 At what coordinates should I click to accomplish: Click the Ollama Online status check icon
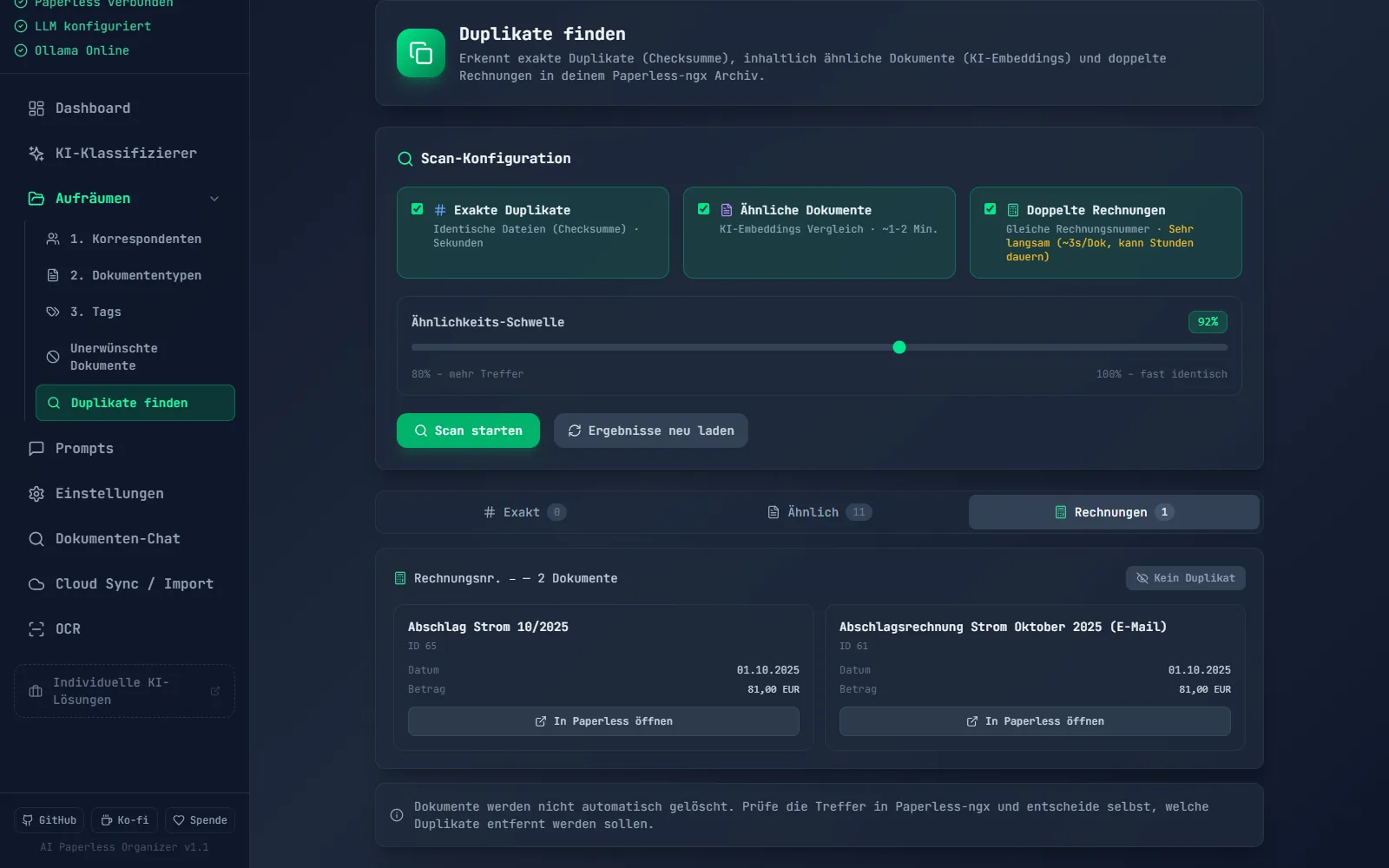point(21,50)
